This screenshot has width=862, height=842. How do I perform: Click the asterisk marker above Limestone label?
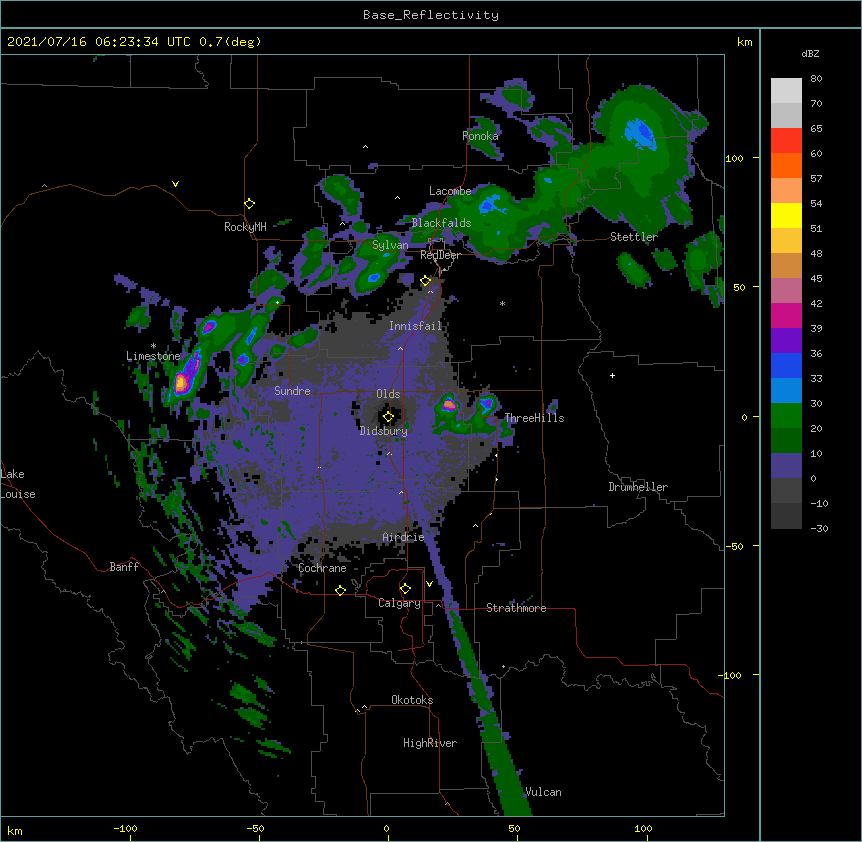point(153,346)
